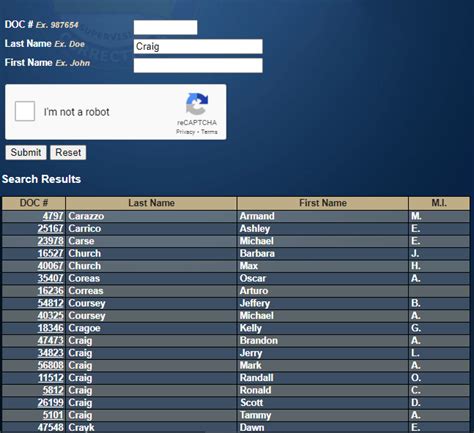Open DOC number 56808 for Mark Craig
This screenshot has width=474, height=433.
pos(50,365)
